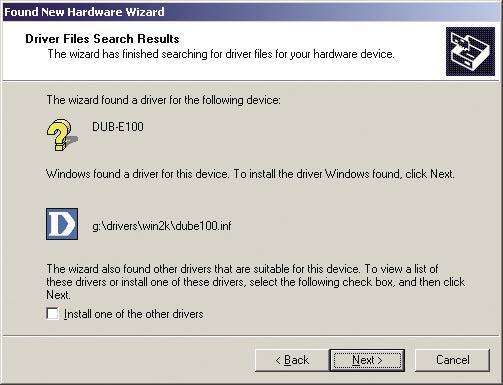The width and height of the screenshot is (503, 385).
Task: Click the yellow question mark device icon
Action: [59, 135]
